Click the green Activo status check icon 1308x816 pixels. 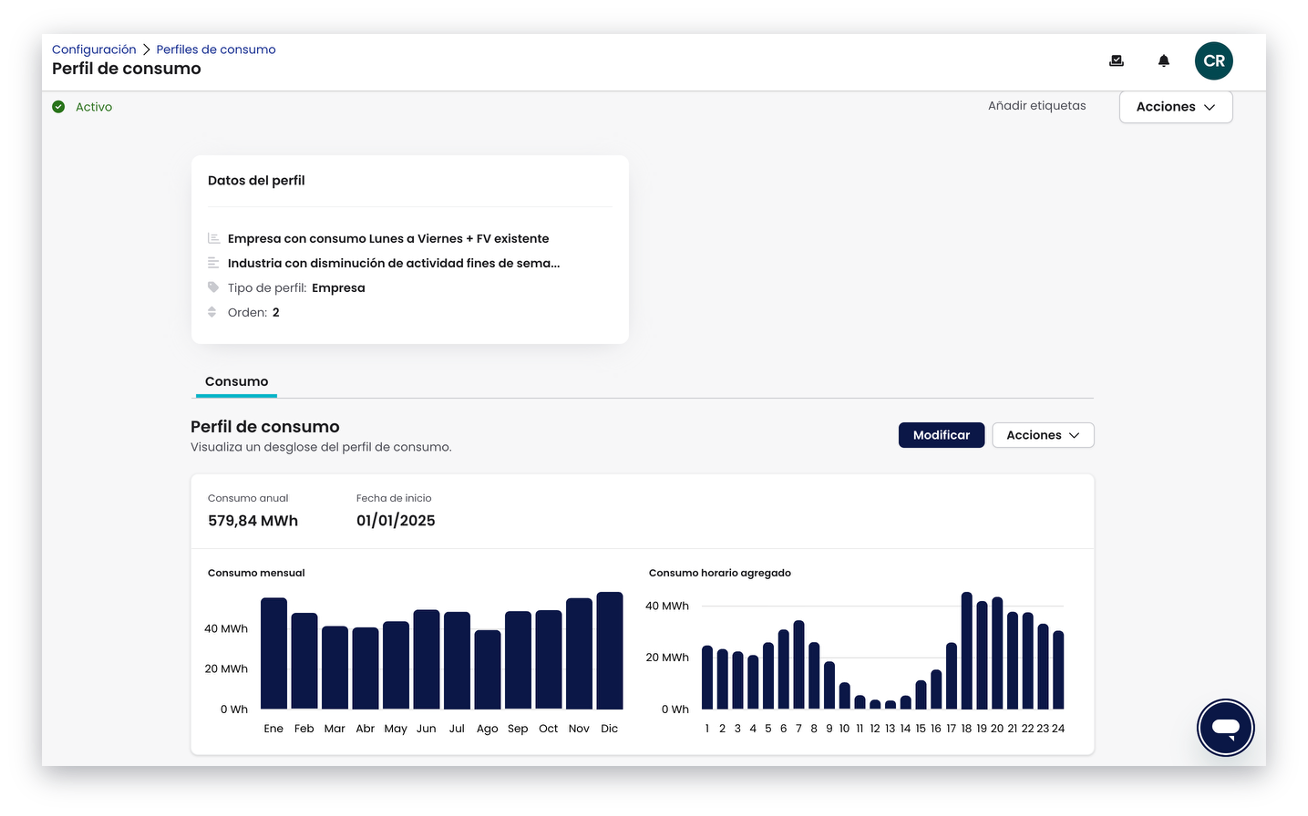pyautogui.click(x=59, y=106)
